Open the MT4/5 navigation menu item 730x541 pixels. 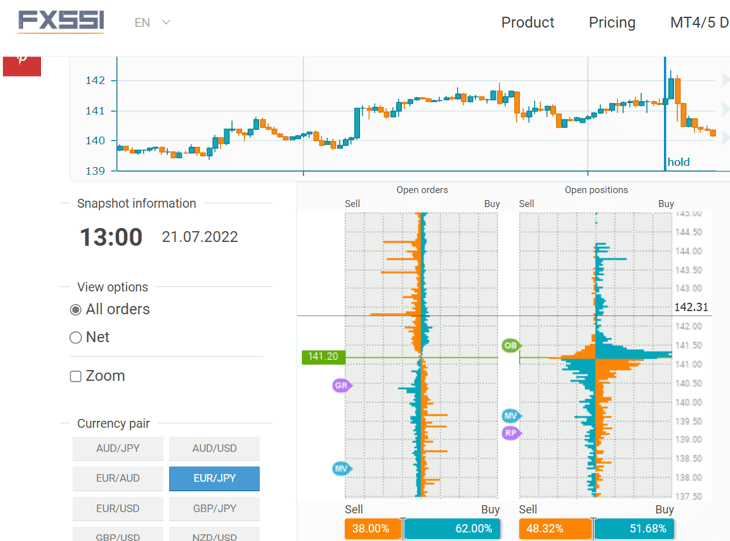click(x=699, y=22)
